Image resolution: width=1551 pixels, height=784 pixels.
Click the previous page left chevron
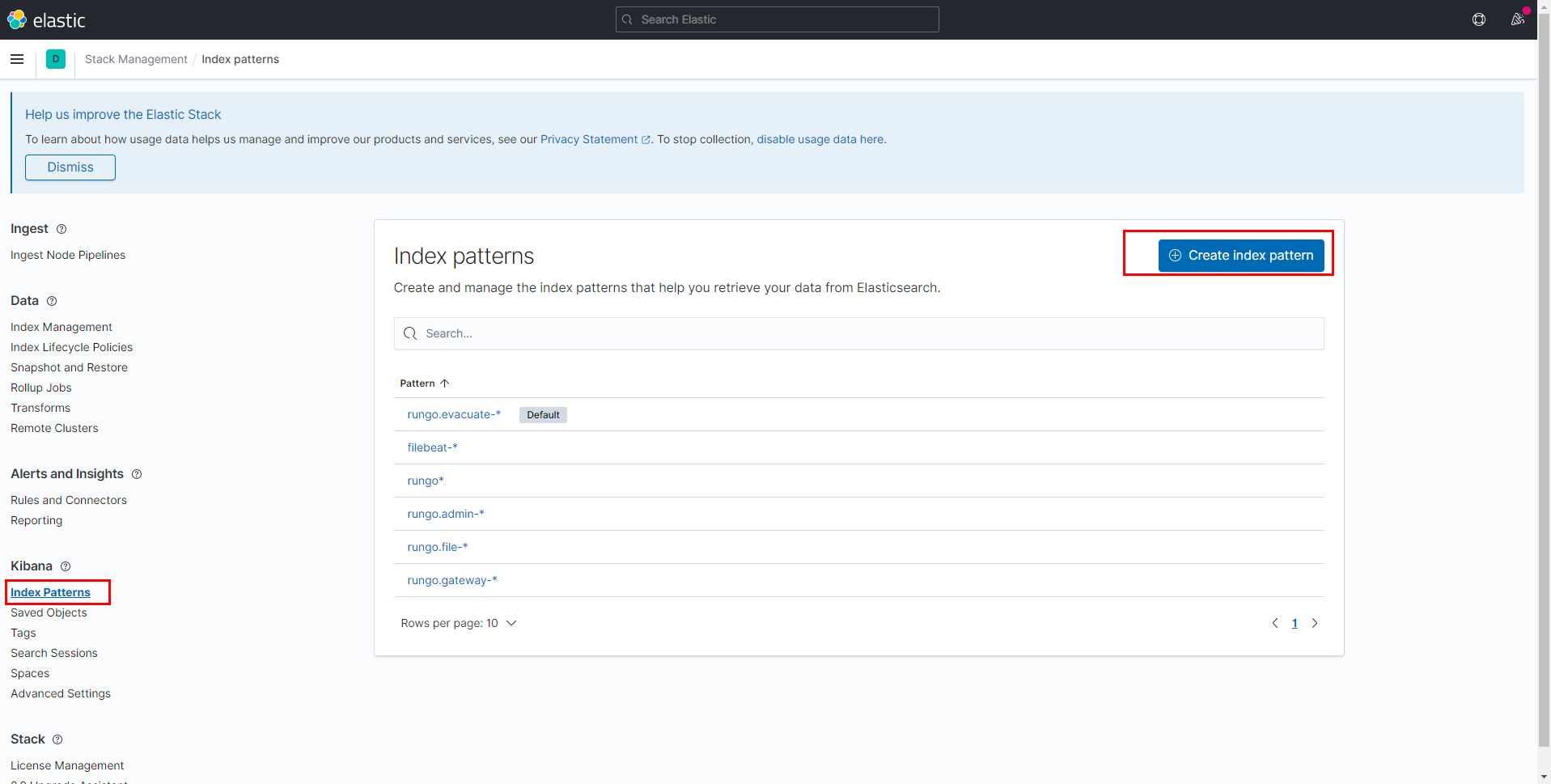[x=1275, y=623]
